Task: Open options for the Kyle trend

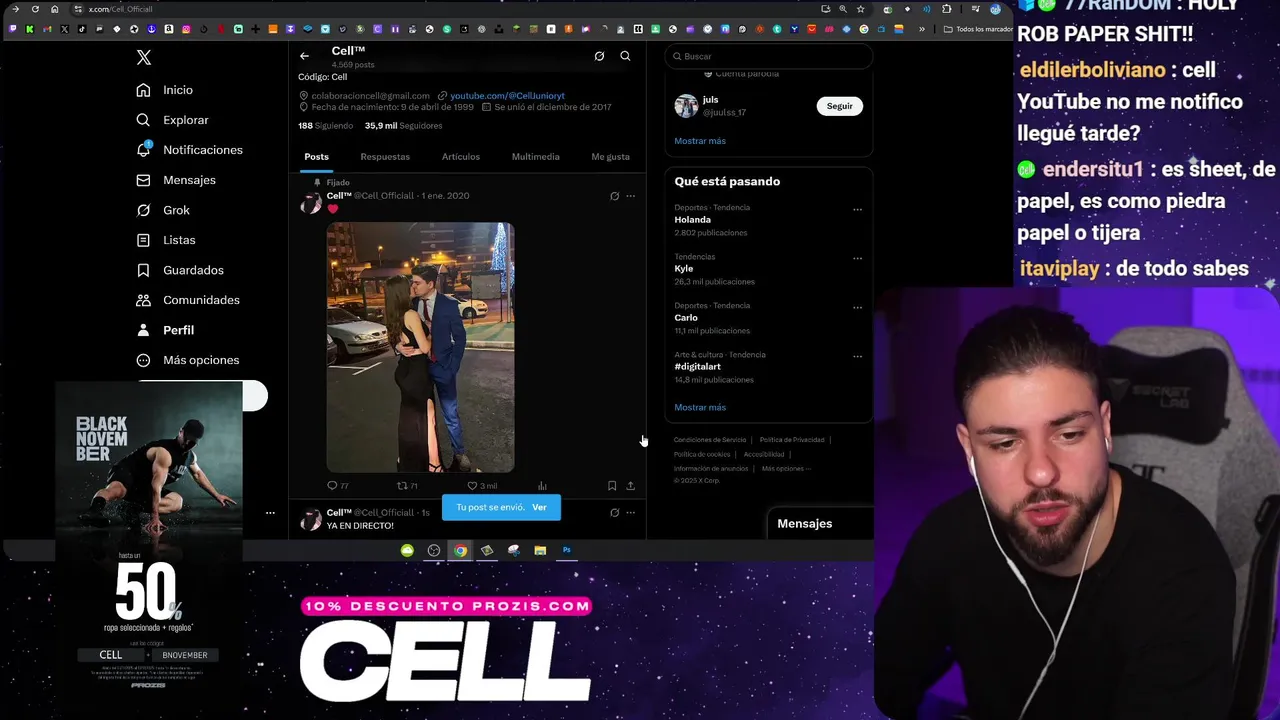Action: point(857,258)
